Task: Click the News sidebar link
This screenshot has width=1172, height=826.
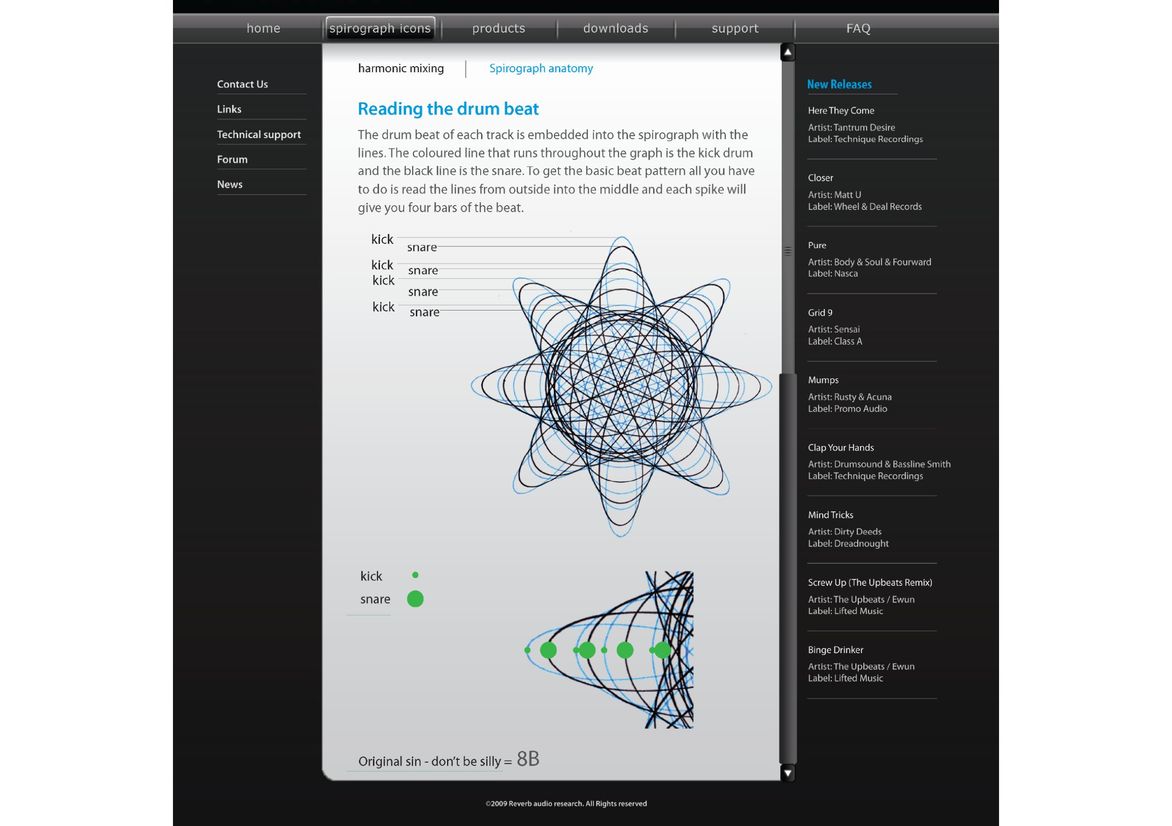Action: tap(230, 184)
